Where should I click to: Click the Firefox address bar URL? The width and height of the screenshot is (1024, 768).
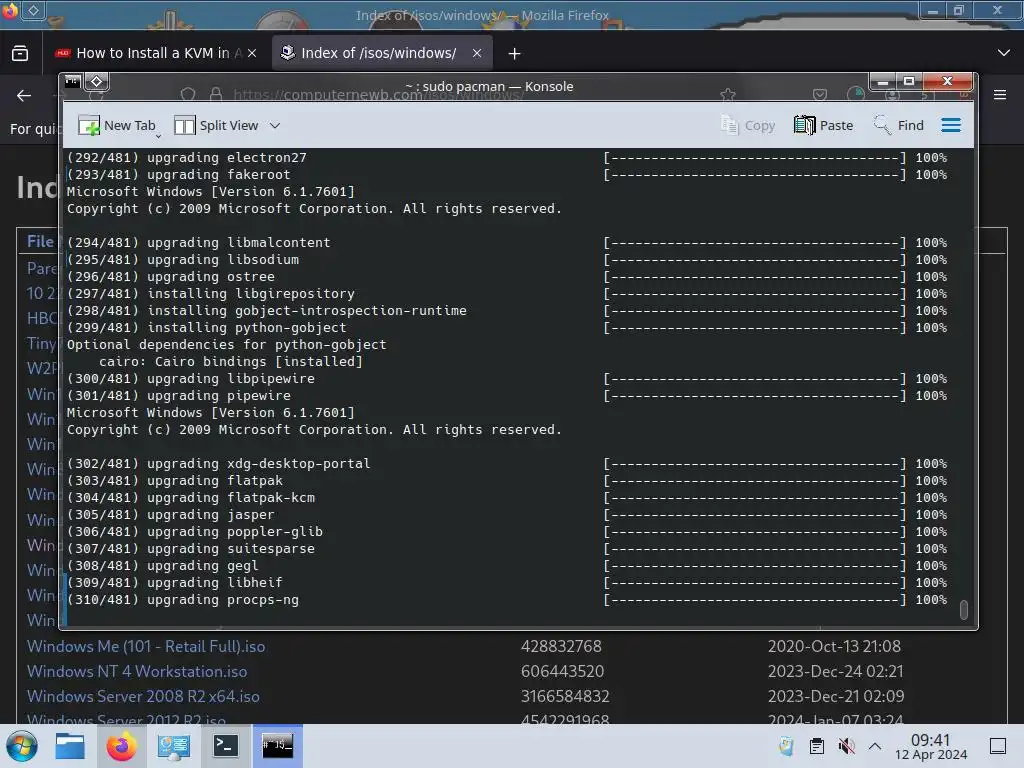coord(379,95)
